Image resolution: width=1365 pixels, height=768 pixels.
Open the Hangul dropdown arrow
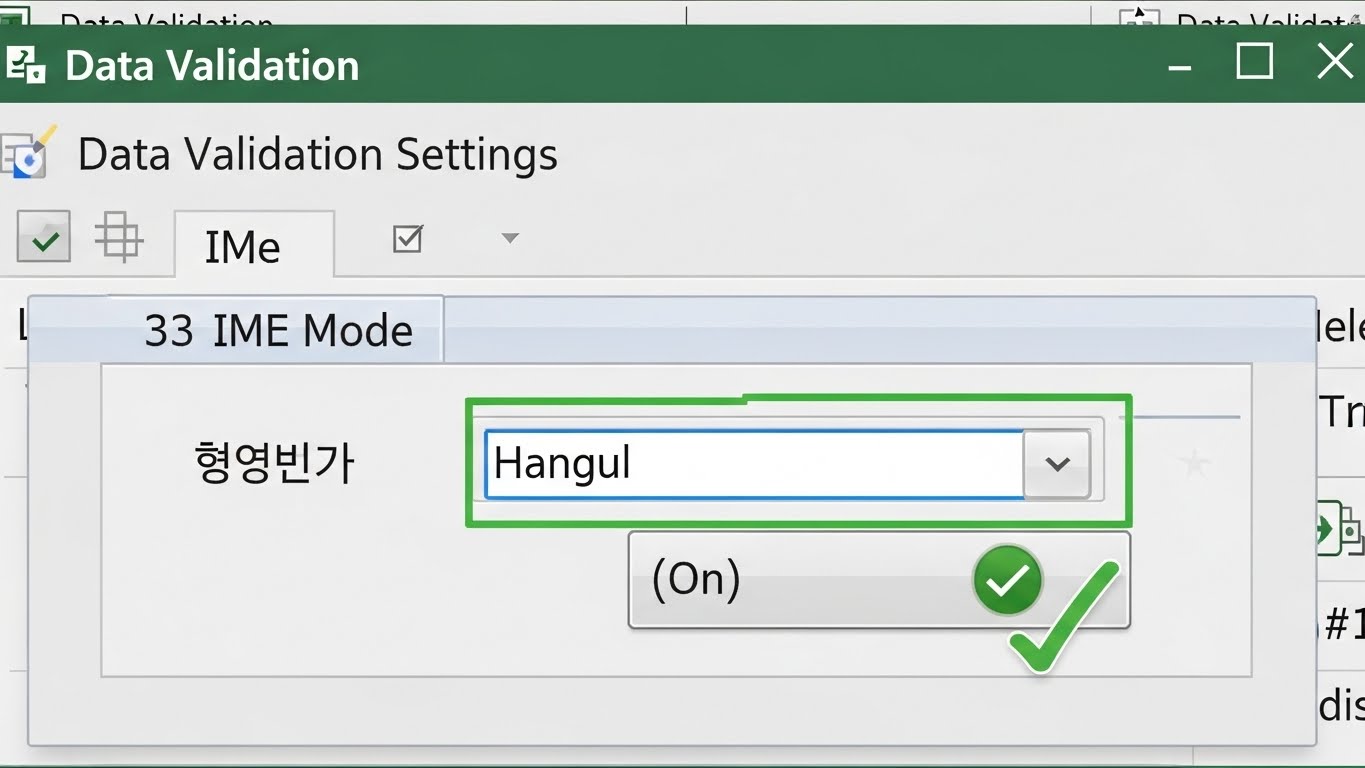pyautogui.click(x=1057, y=464)
